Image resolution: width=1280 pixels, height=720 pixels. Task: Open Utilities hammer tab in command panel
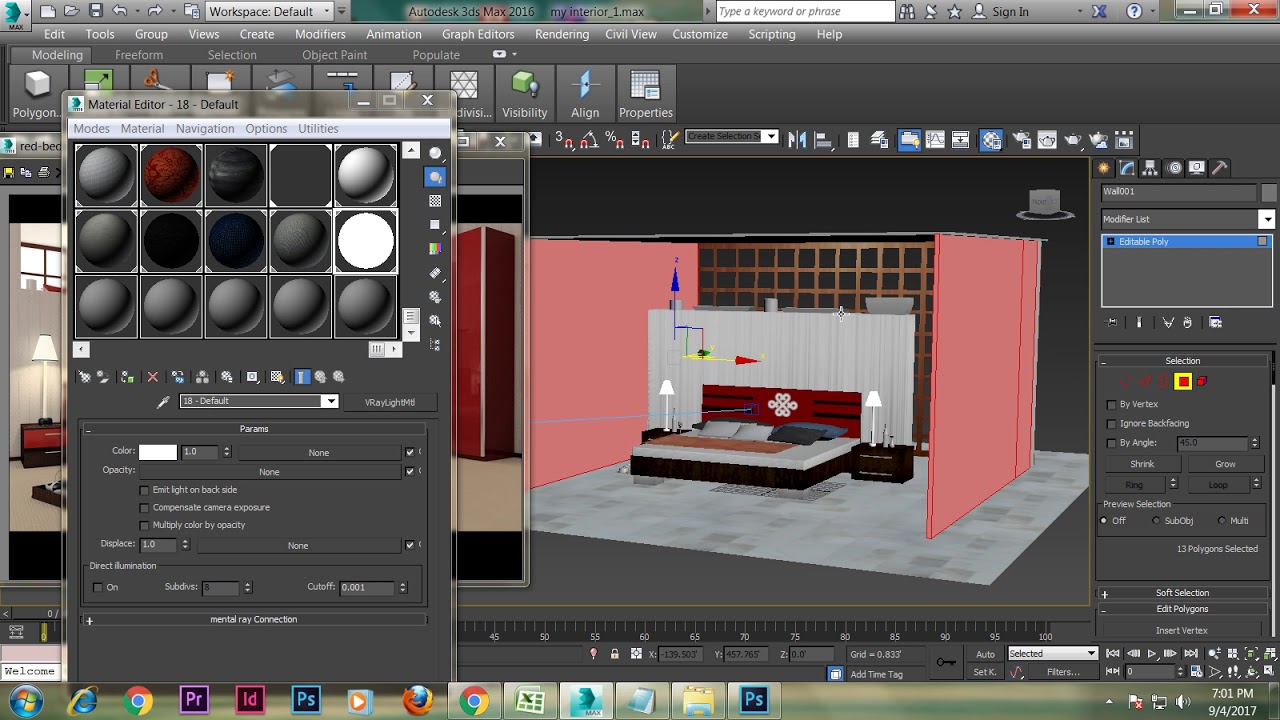1220,168
